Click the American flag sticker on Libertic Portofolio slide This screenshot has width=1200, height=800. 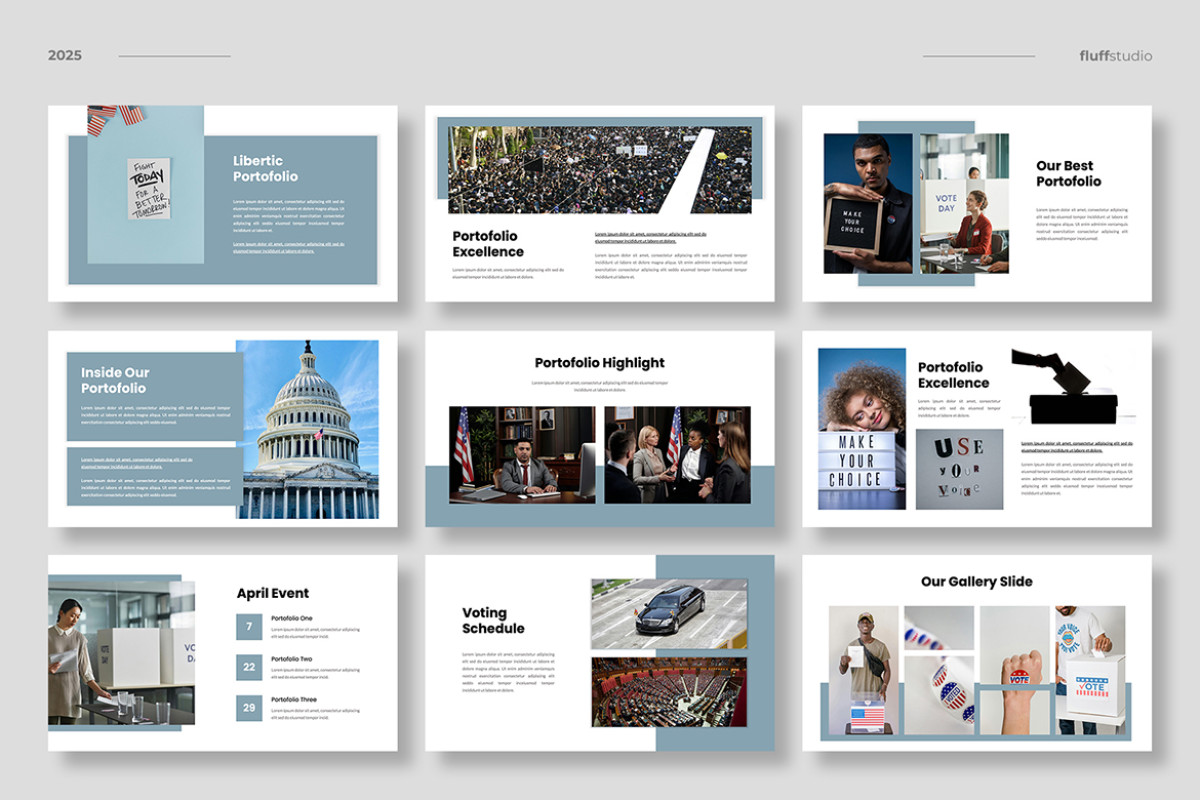coord(110,115)
